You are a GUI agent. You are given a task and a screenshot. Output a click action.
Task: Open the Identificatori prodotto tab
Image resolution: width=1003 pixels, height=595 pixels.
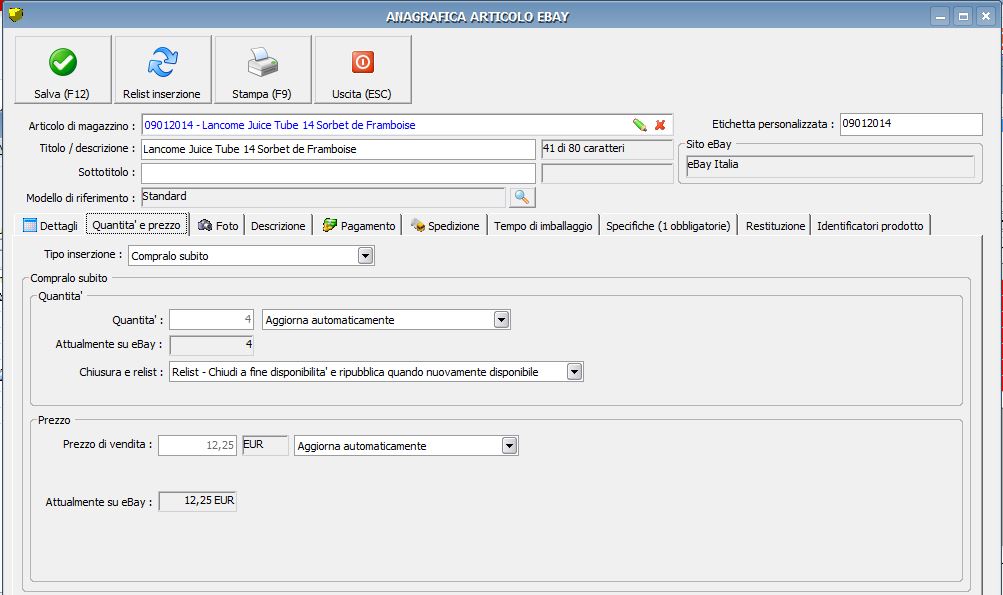click(870, 225)
